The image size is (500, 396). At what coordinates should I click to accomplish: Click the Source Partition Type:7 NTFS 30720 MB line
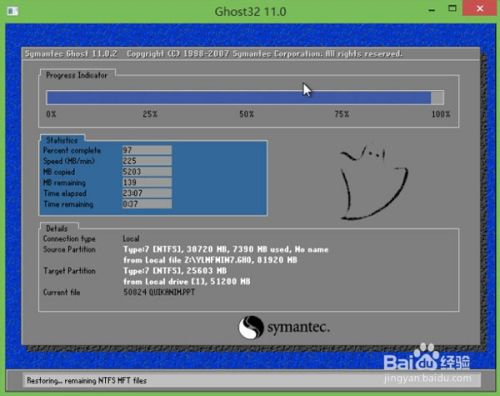(x=226, y=249)
